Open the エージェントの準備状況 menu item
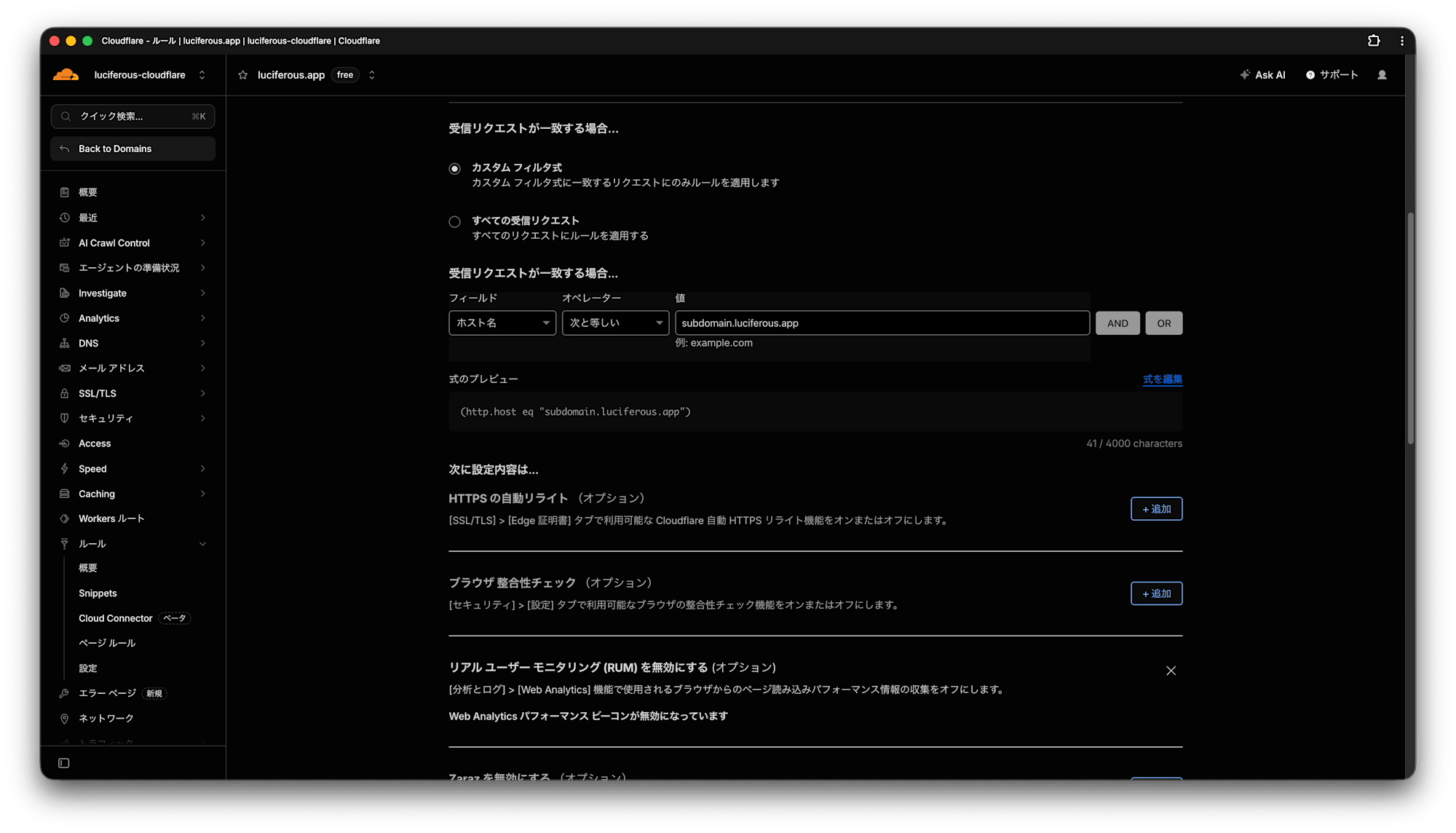 coord(132,268)
